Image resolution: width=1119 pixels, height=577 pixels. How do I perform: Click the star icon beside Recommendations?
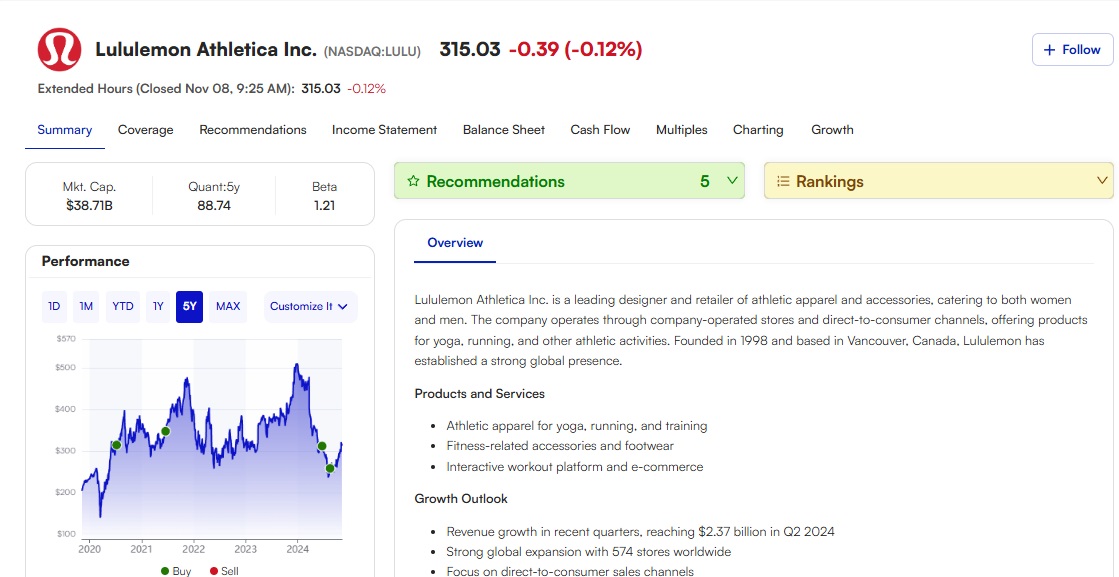click(x=413, y=182)
